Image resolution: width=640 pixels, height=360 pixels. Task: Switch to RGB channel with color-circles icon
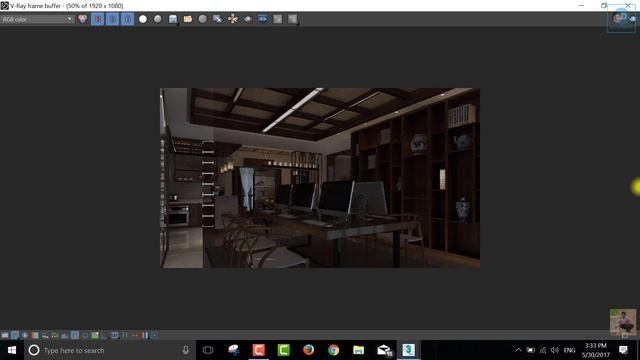[x=82, y=19]
